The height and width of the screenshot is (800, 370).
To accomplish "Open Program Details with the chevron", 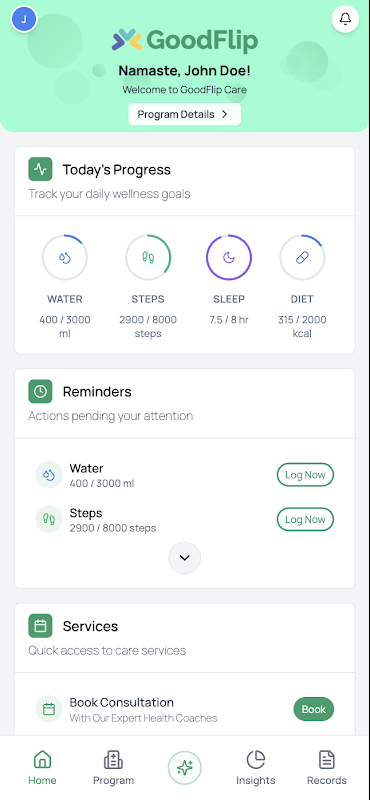I will point(184,114).
